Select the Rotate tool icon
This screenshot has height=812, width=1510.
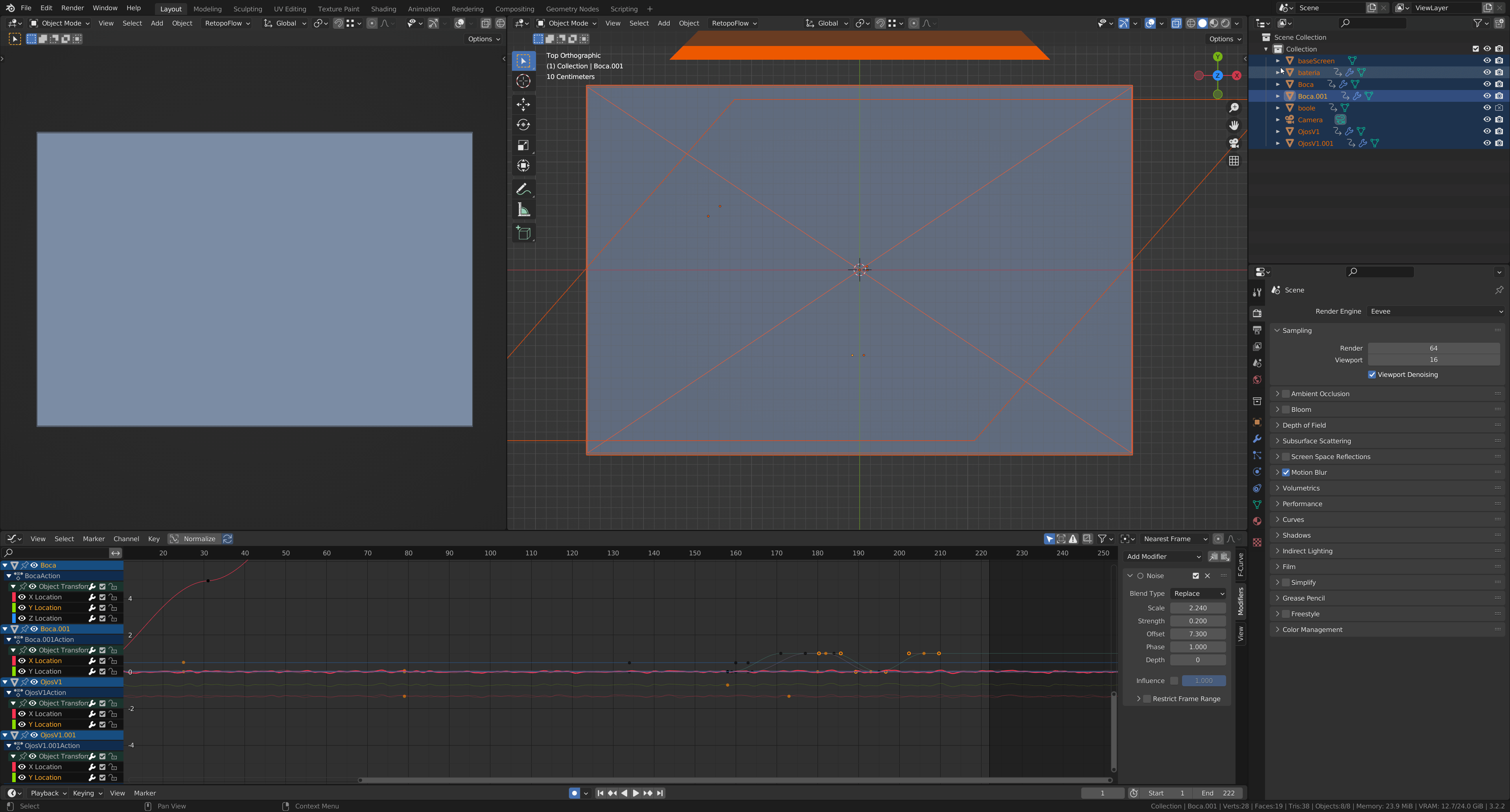pos(523,125)
